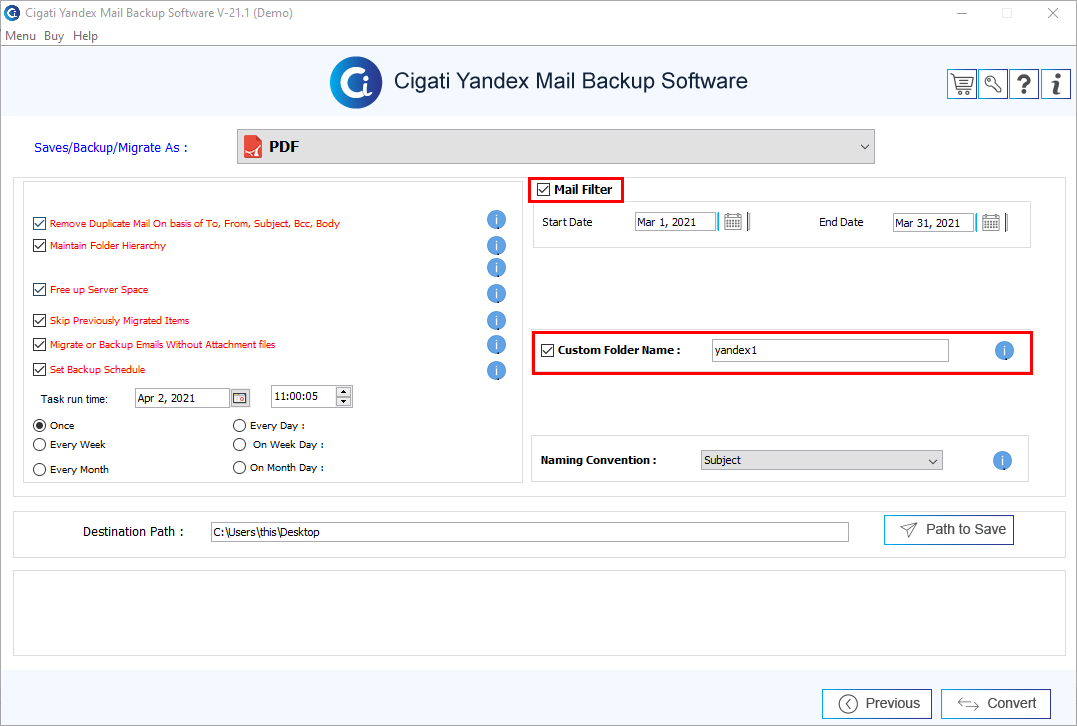The height and width of the screenshot is (726, 1077).
Task: Show info for Set Backup Schedule option
Action: pos(496,371)
